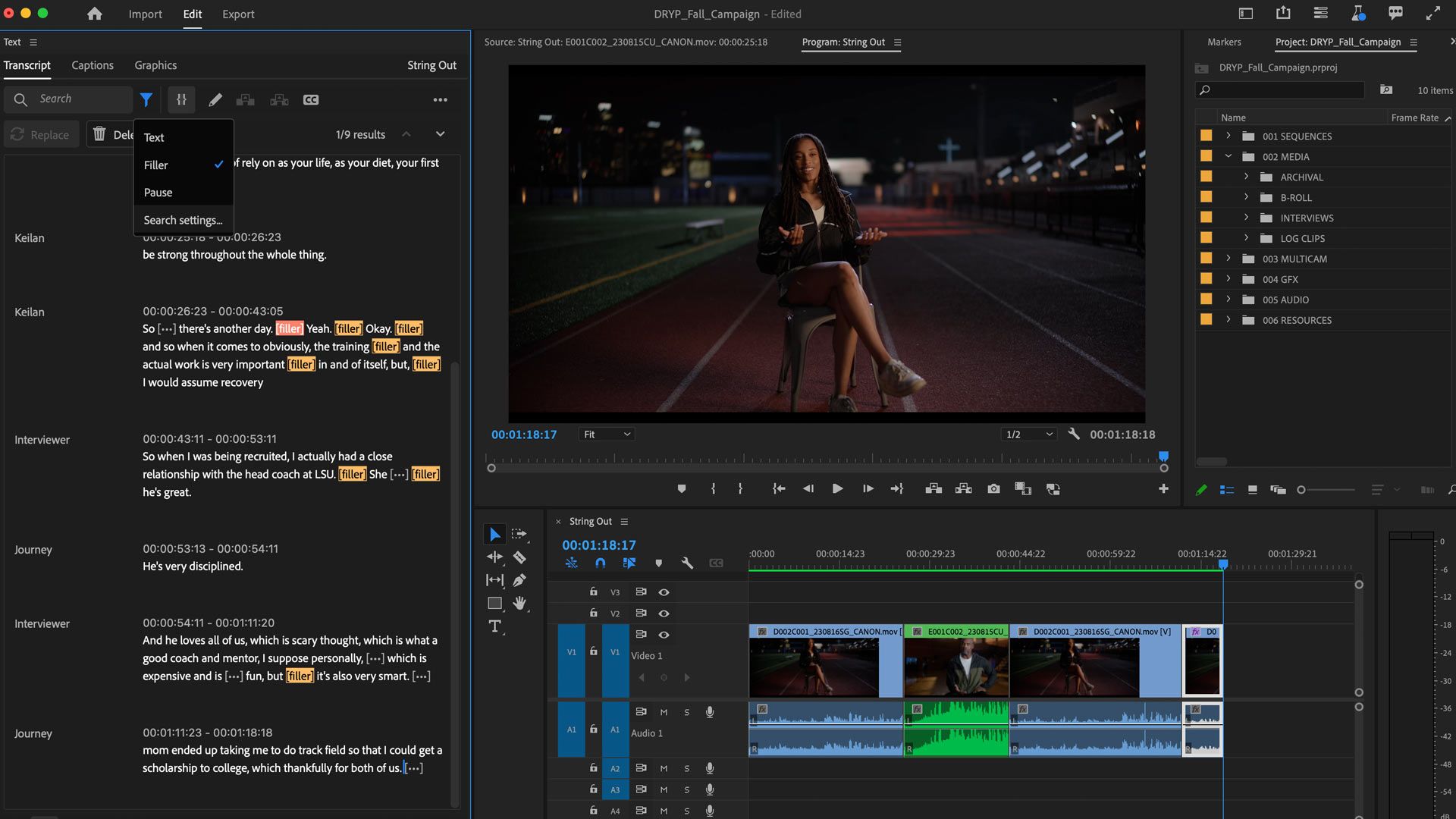This screenshot has width=1456, height=819.
Task: Select the Razor tool in the timeline
Action: [519, 557]
